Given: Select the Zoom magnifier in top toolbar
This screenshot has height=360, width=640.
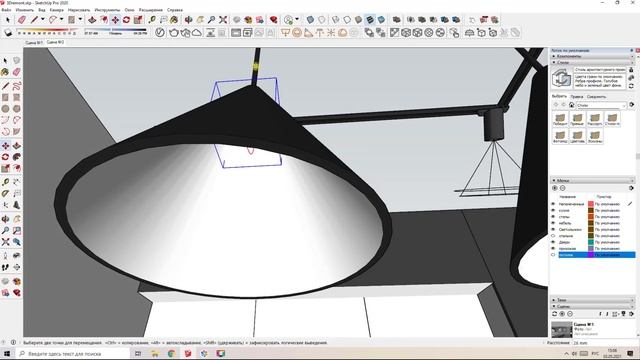Looking at the screenshot, I should click(x=211, y=20).
